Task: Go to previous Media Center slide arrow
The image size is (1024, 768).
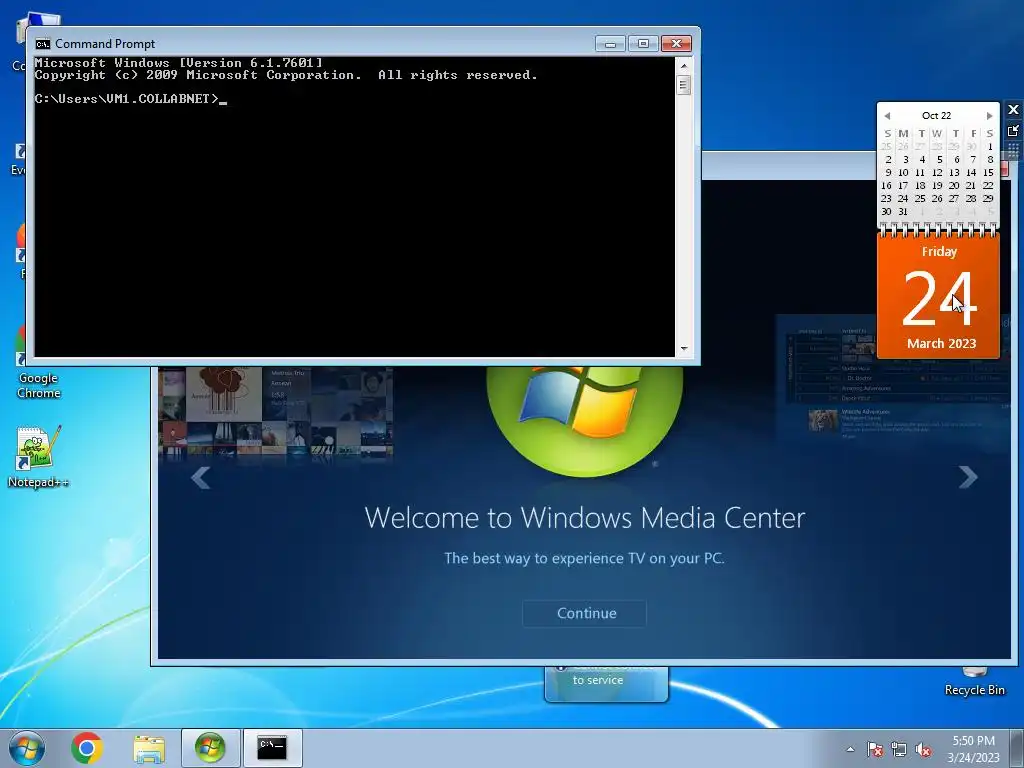Action: click(200, 477)
